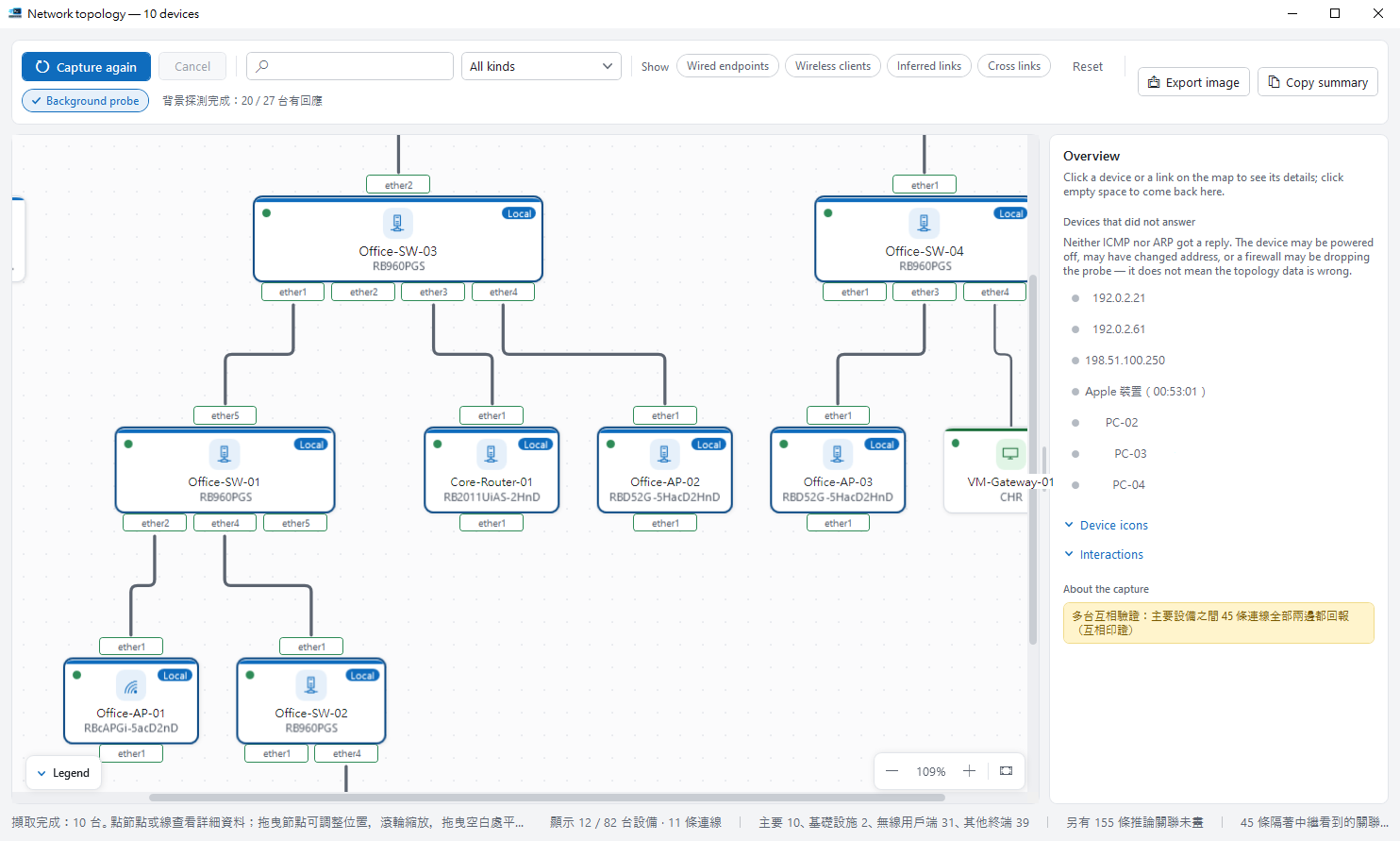Select the PC-03 list entry
The height and width of the screenshot is (841, 1400).
tap(1130, 454)
